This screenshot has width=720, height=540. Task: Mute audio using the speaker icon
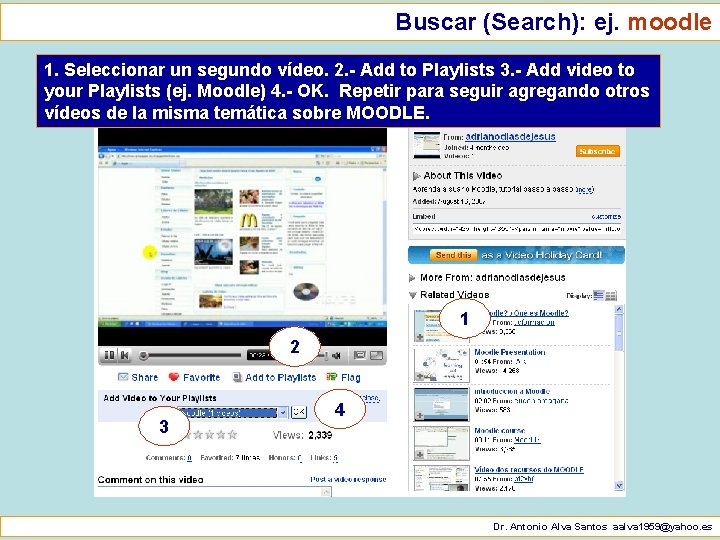click(337, 355)
